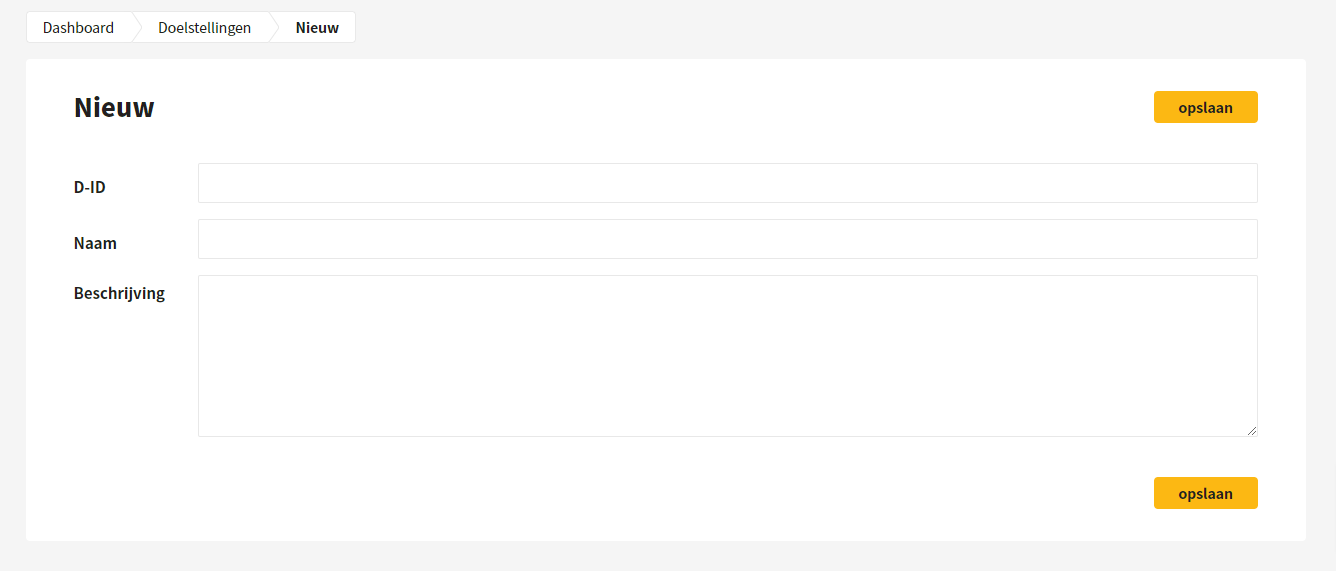
Task: Open the Dashboard breadcrumb link
Action: [x=78, y=28]
